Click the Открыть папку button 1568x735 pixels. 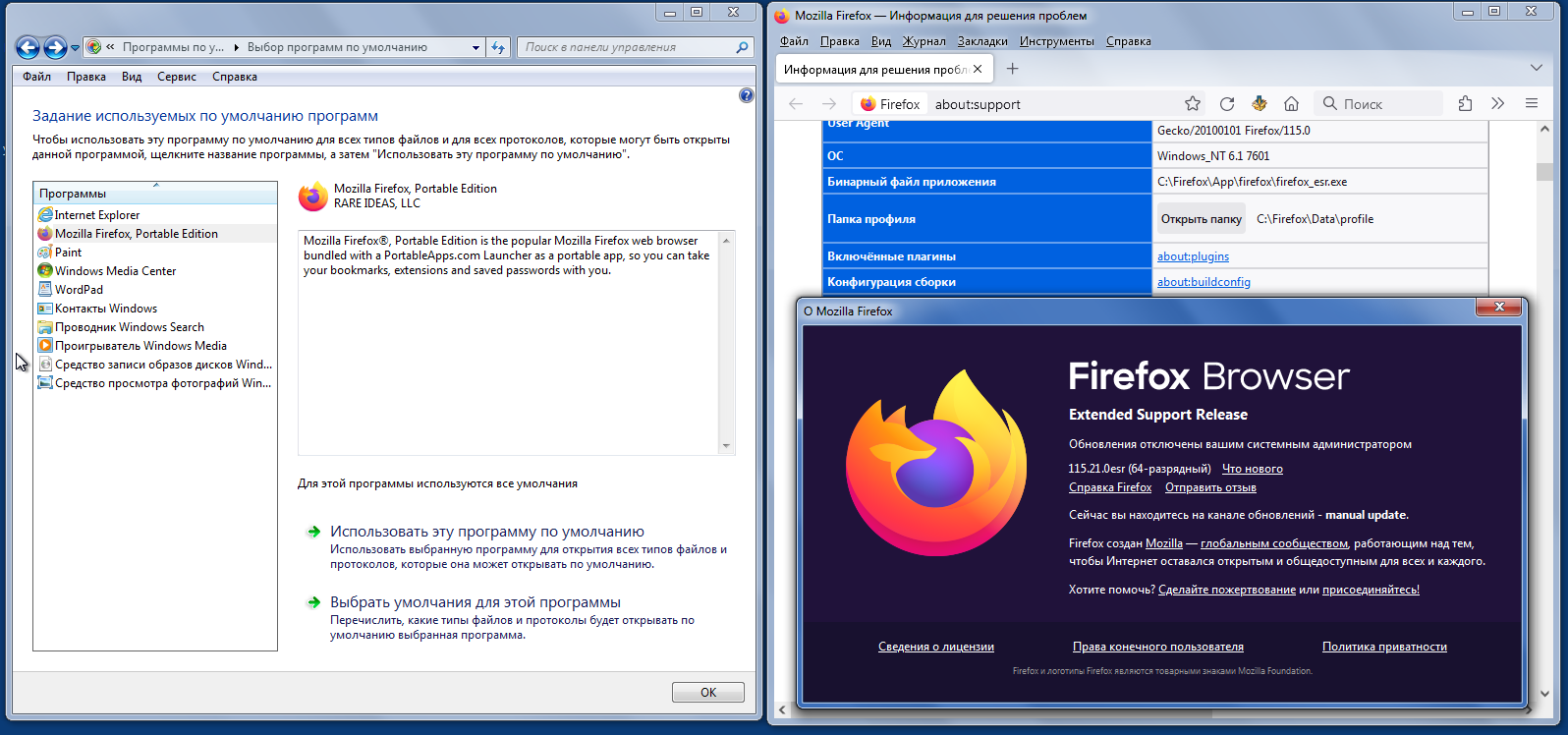coord(1202,219)
